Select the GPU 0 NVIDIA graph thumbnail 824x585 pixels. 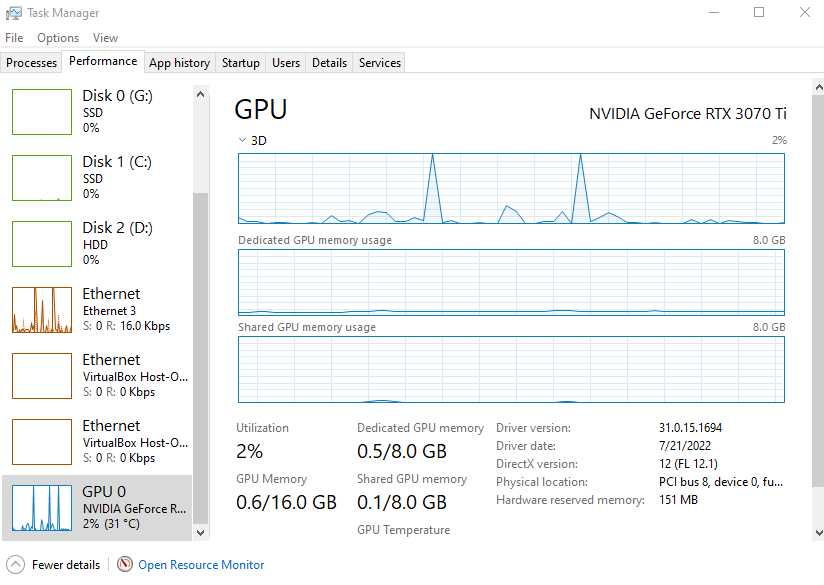click(42, 507)
